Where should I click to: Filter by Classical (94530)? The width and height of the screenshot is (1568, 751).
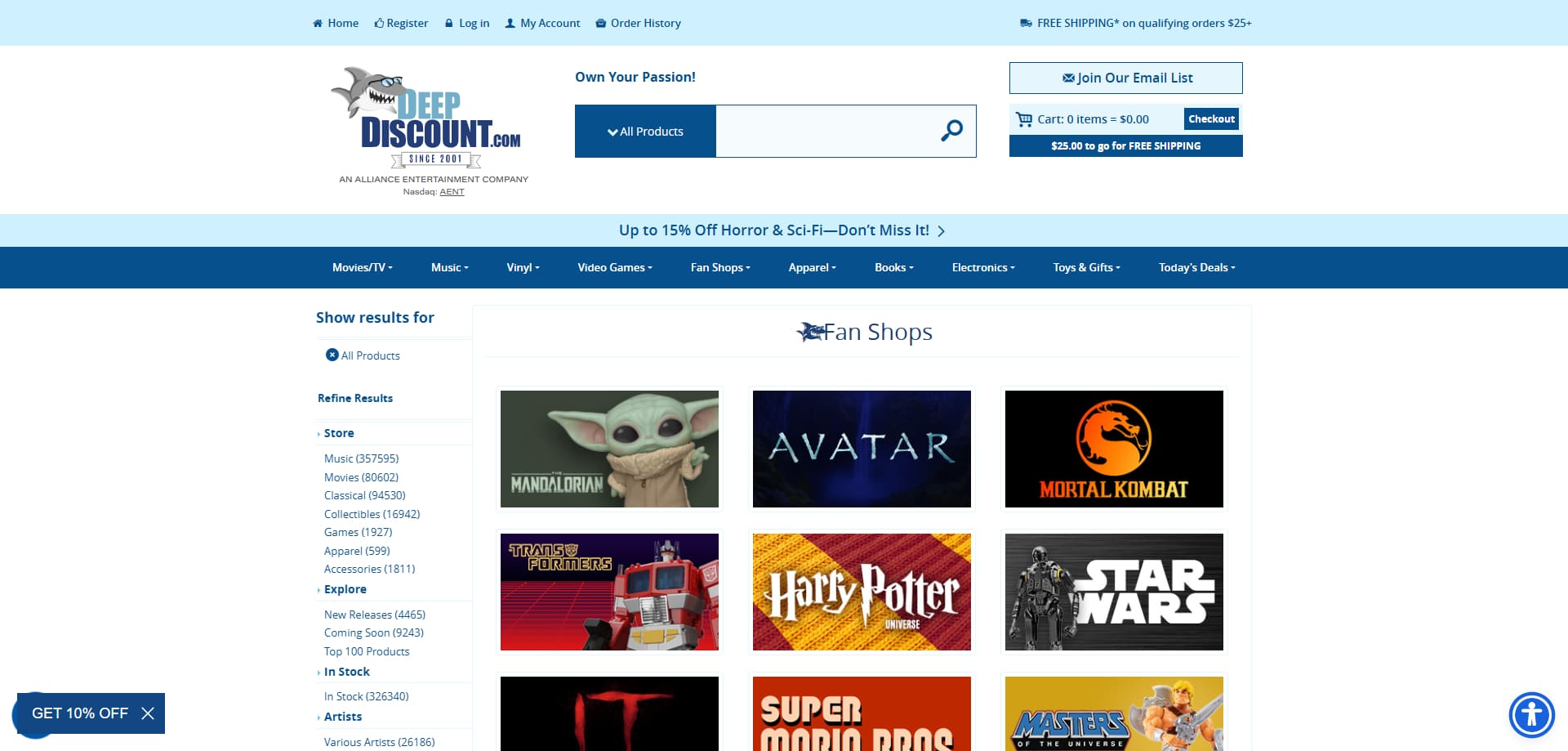pyautogui.click(x=364, y=495)
